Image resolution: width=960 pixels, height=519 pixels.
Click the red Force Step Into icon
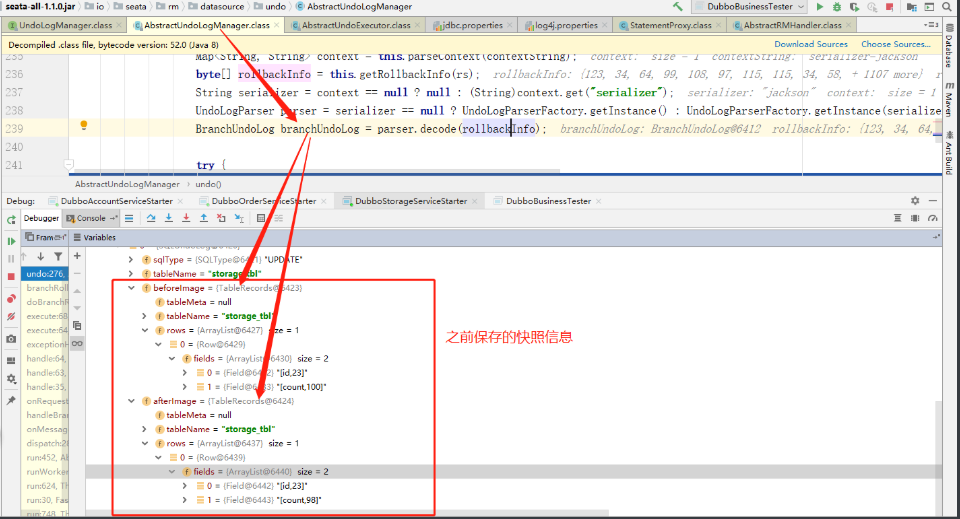186,218
